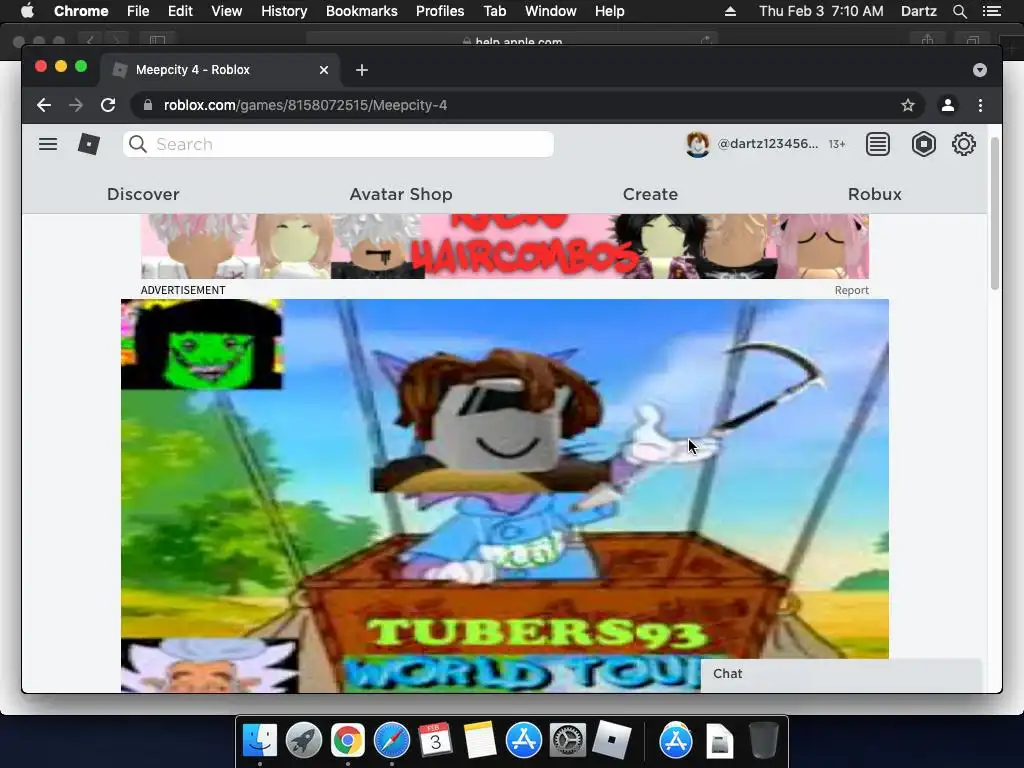
Task: Open the Edit menu
Action: pyautogui.click(x=180, y=11)
